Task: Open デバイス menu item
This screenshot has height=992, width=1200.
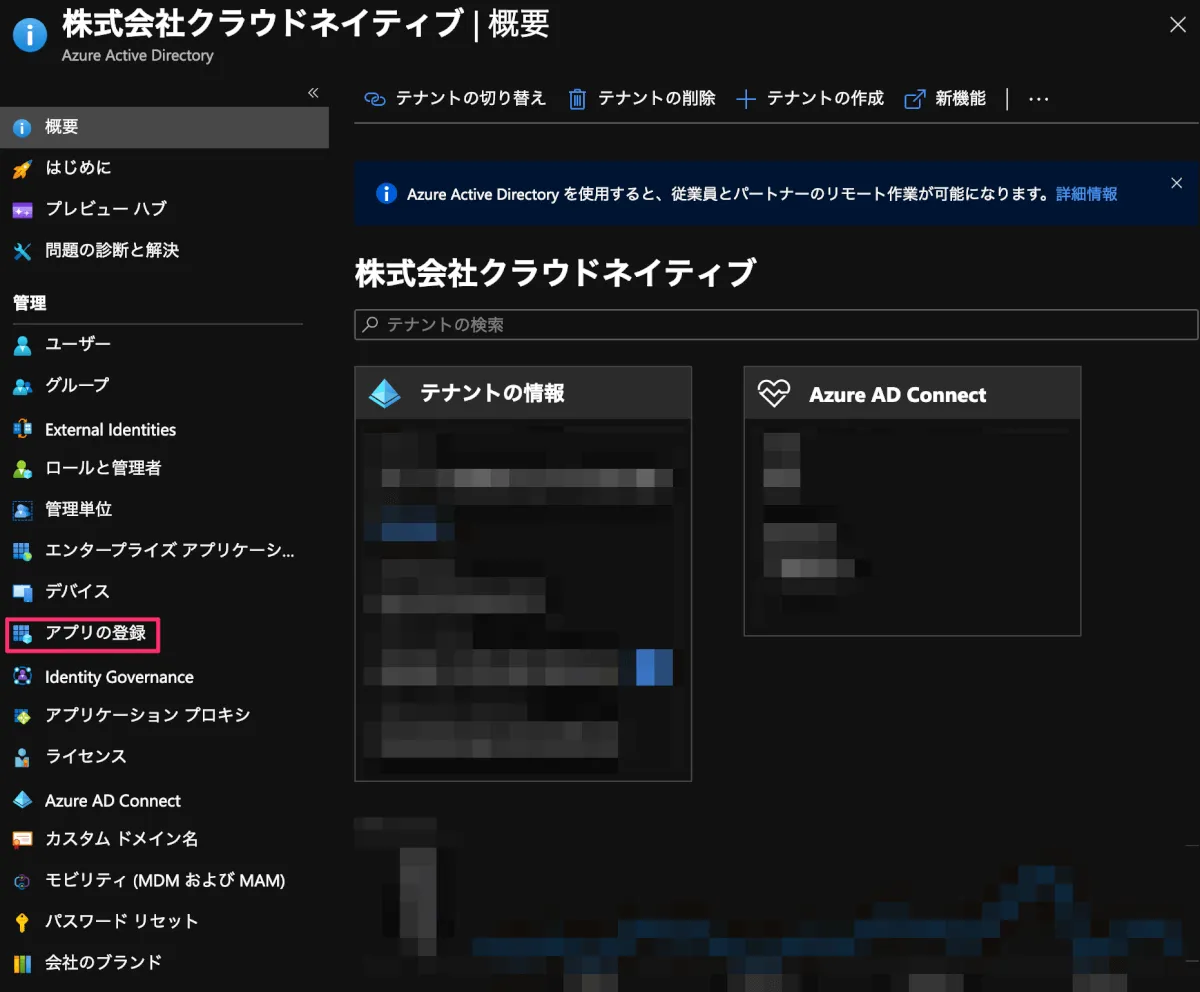Action: pyautogui.click(x=77, y=591)
